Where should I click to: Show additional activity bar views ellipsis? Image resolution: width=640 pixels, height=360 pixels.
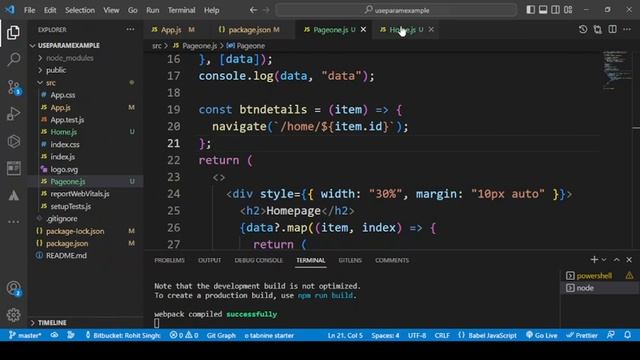coord(13,222)
